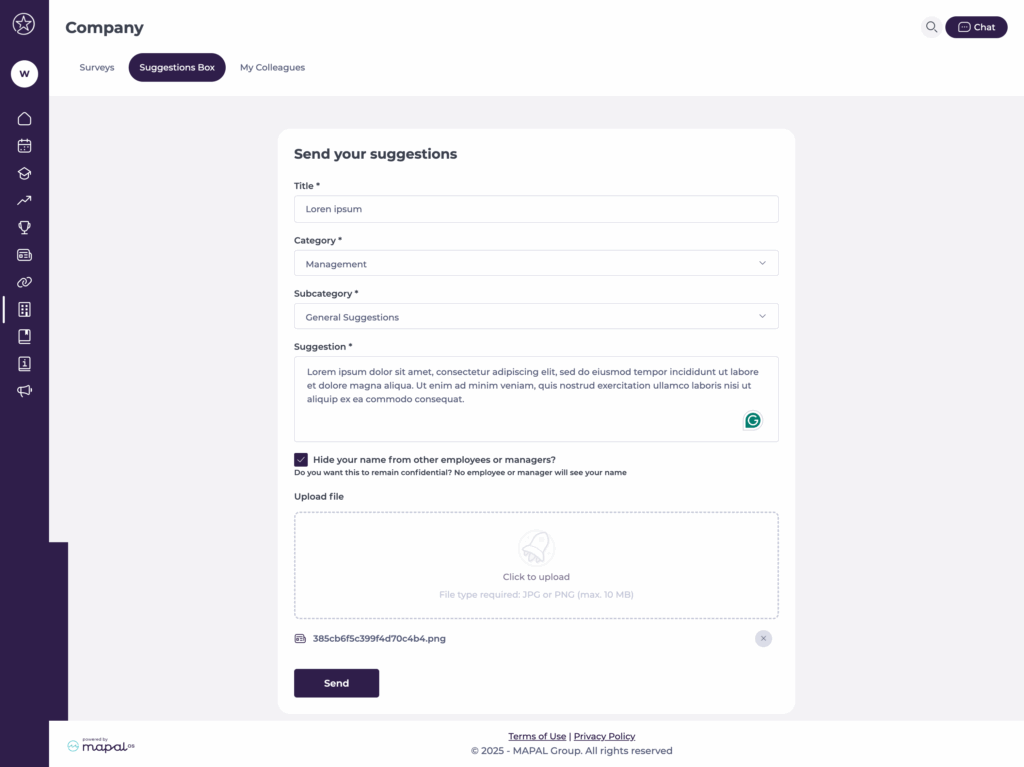The image size is (1024, 767).
Task: Expand the Category dropdown showing Management
Action: 536,264
